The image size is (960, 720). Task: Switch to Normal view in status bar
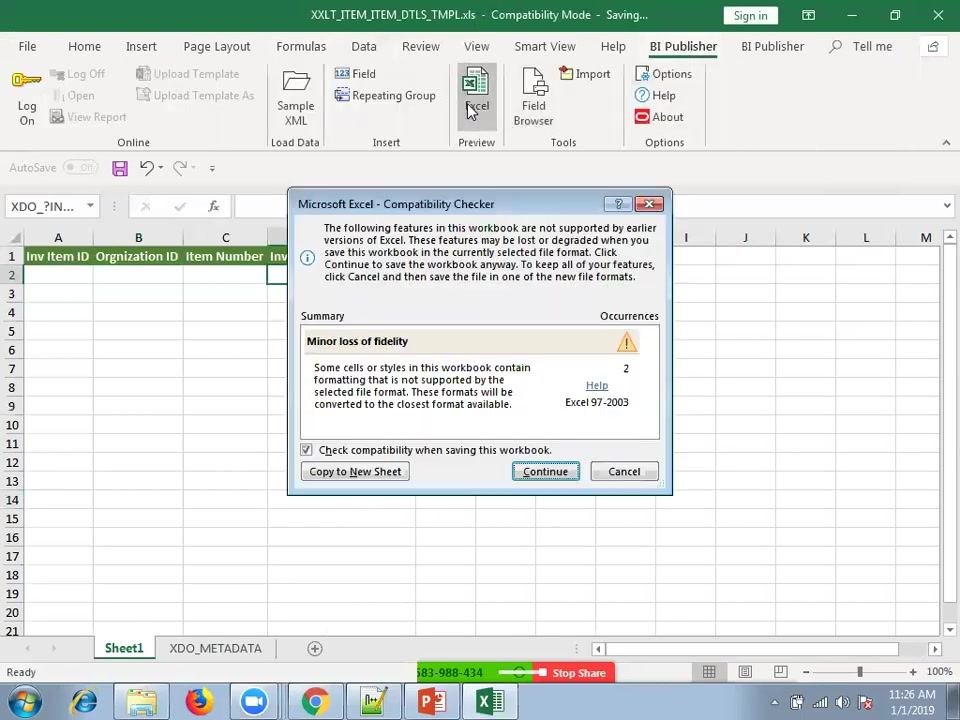click(x=709, y=672)
